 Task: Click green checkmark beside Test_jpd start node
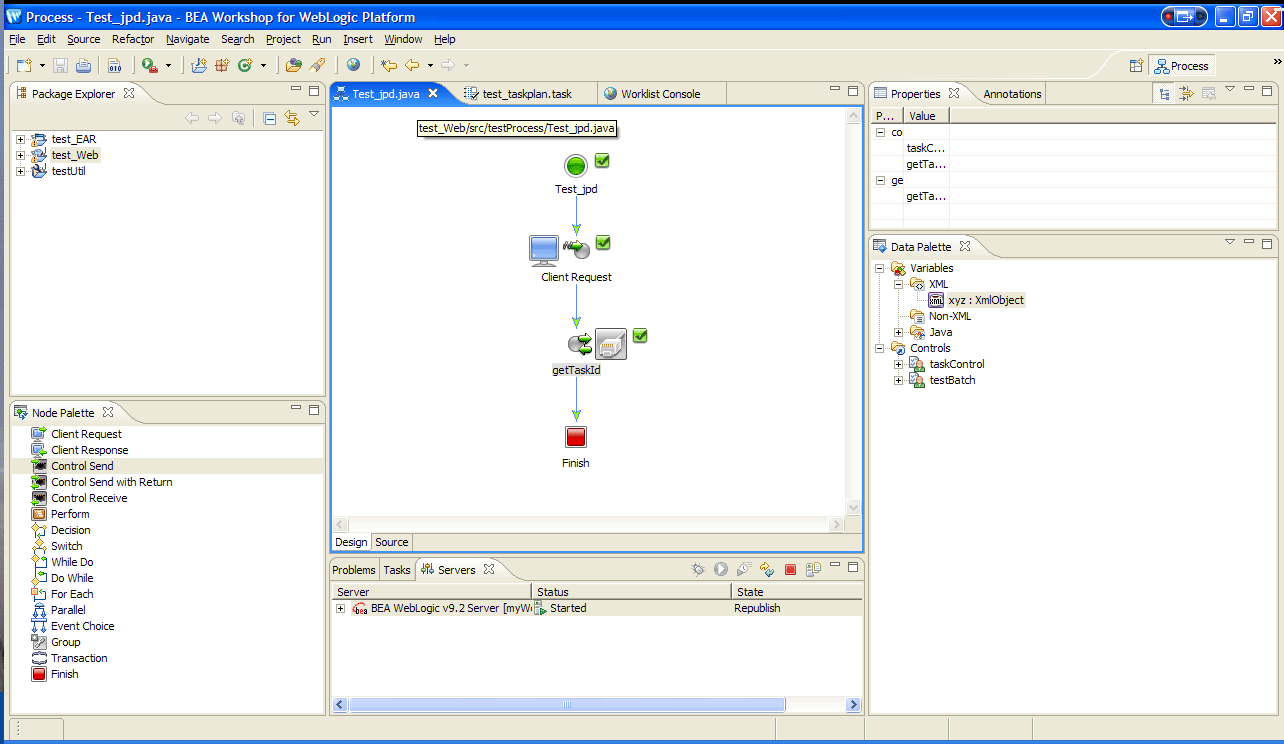602,160
